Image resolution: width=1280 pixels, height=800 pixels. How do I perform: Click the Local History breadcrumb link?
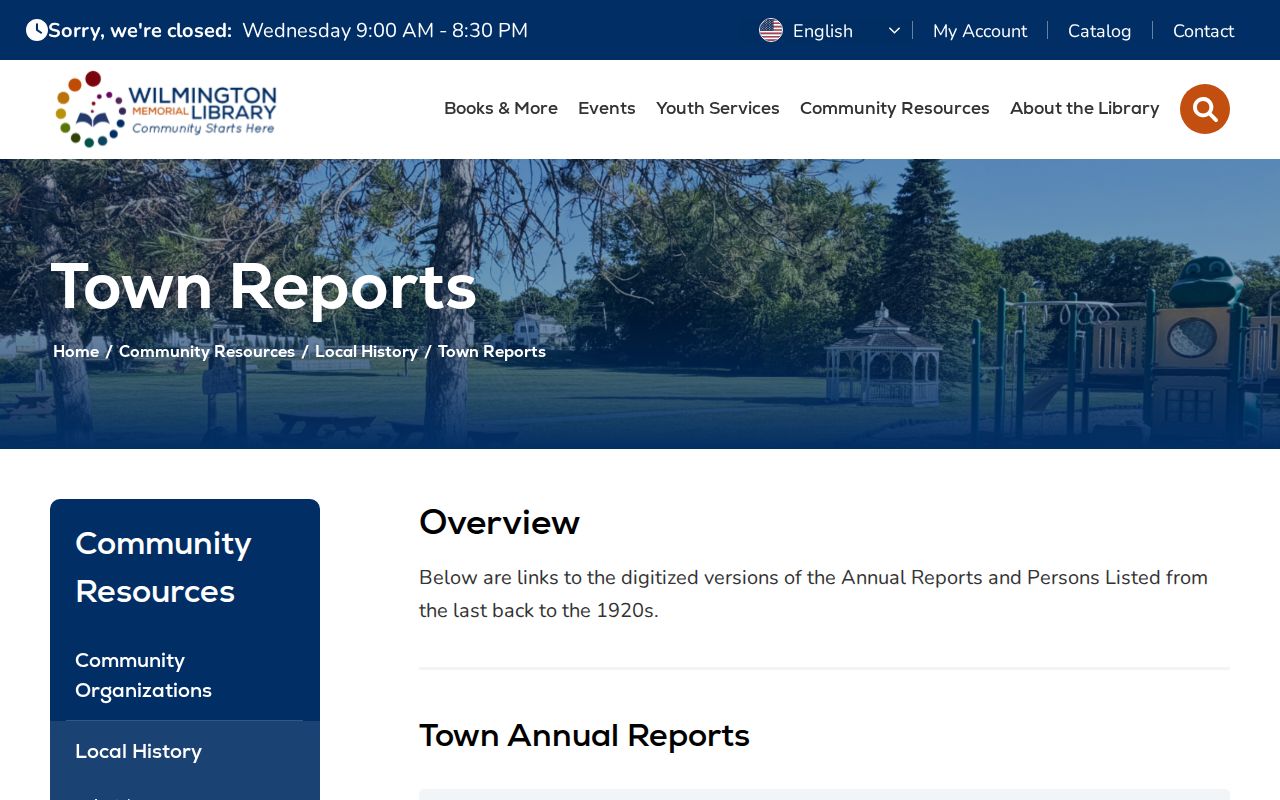[x=366, y=351]
